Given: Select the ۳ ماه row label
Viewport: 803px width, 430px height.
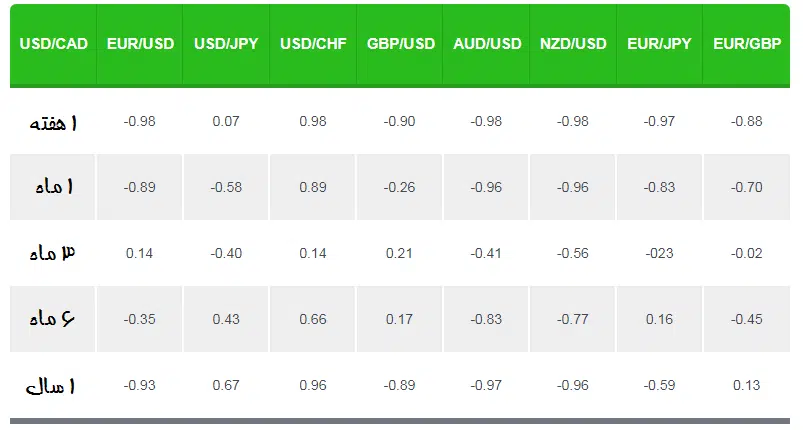Looking at the screenshot, I should coord(52,253).
